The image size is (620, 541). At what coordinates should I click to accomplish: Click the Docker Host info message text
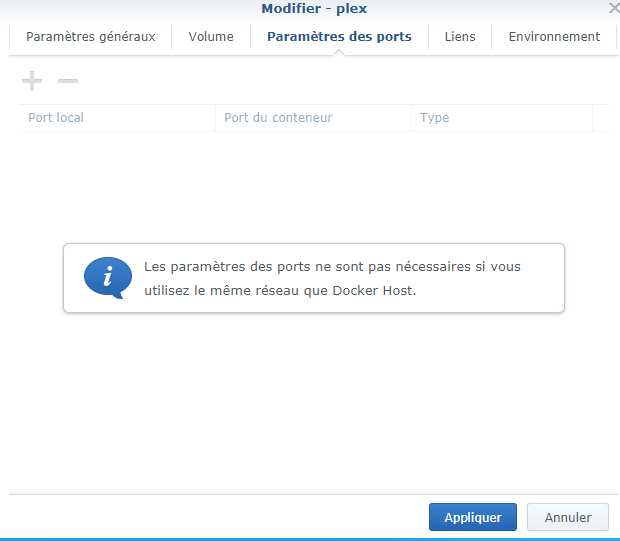point(332,278)
